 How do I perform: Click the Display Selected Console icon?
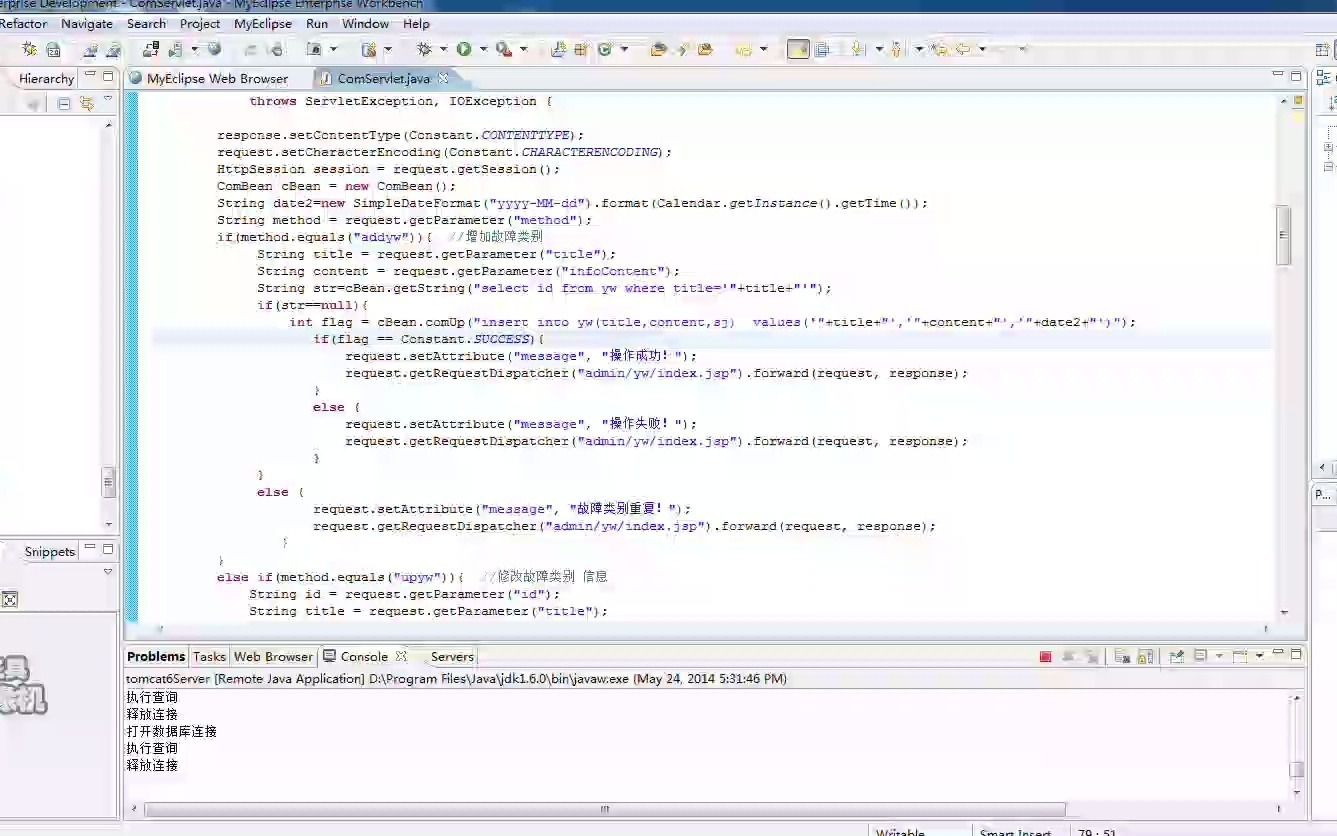[x=1200, y=657]
